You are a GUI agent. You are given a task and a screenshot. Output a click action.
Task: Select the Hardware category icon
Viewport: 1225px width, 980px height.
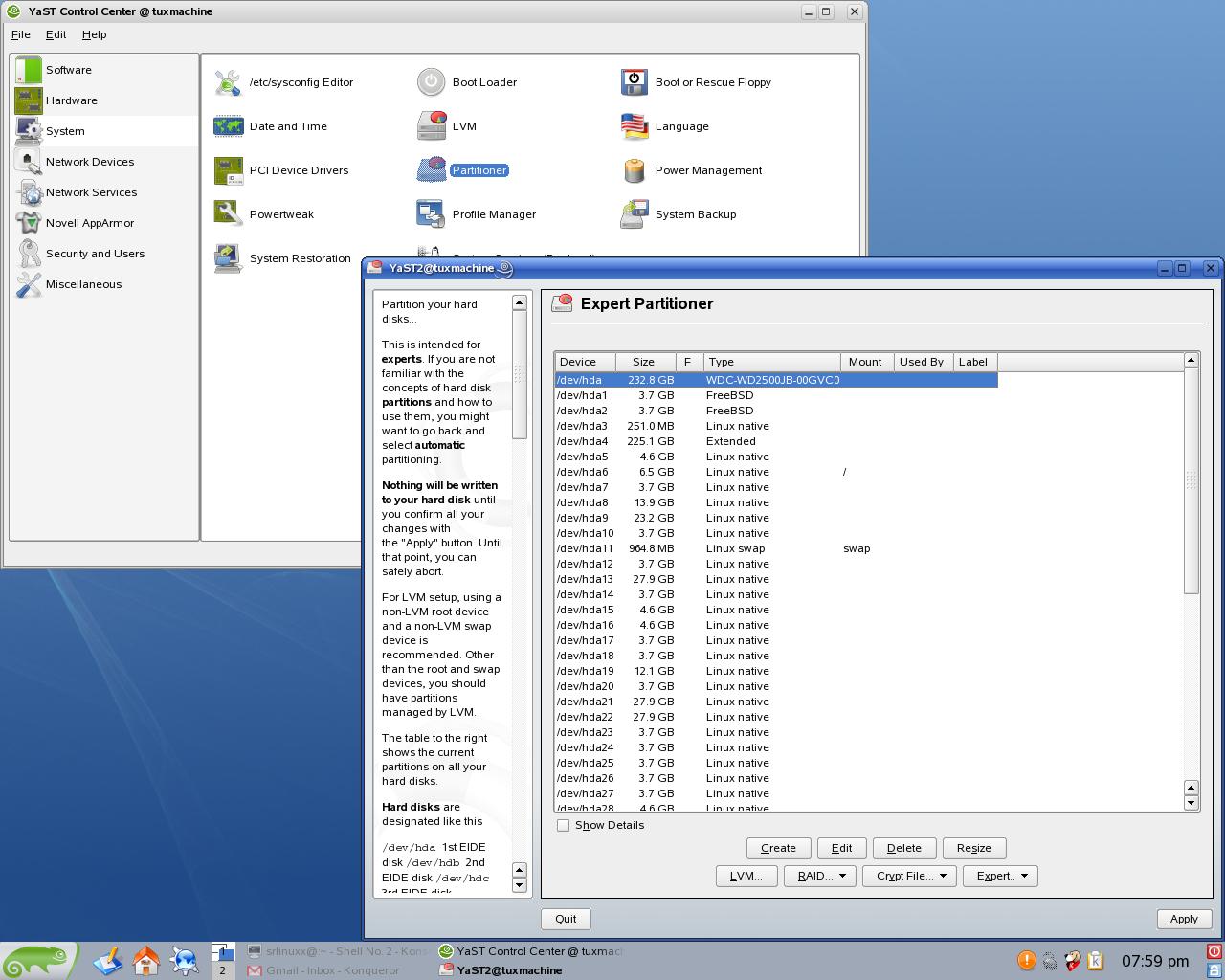click(x=29, y=100)
